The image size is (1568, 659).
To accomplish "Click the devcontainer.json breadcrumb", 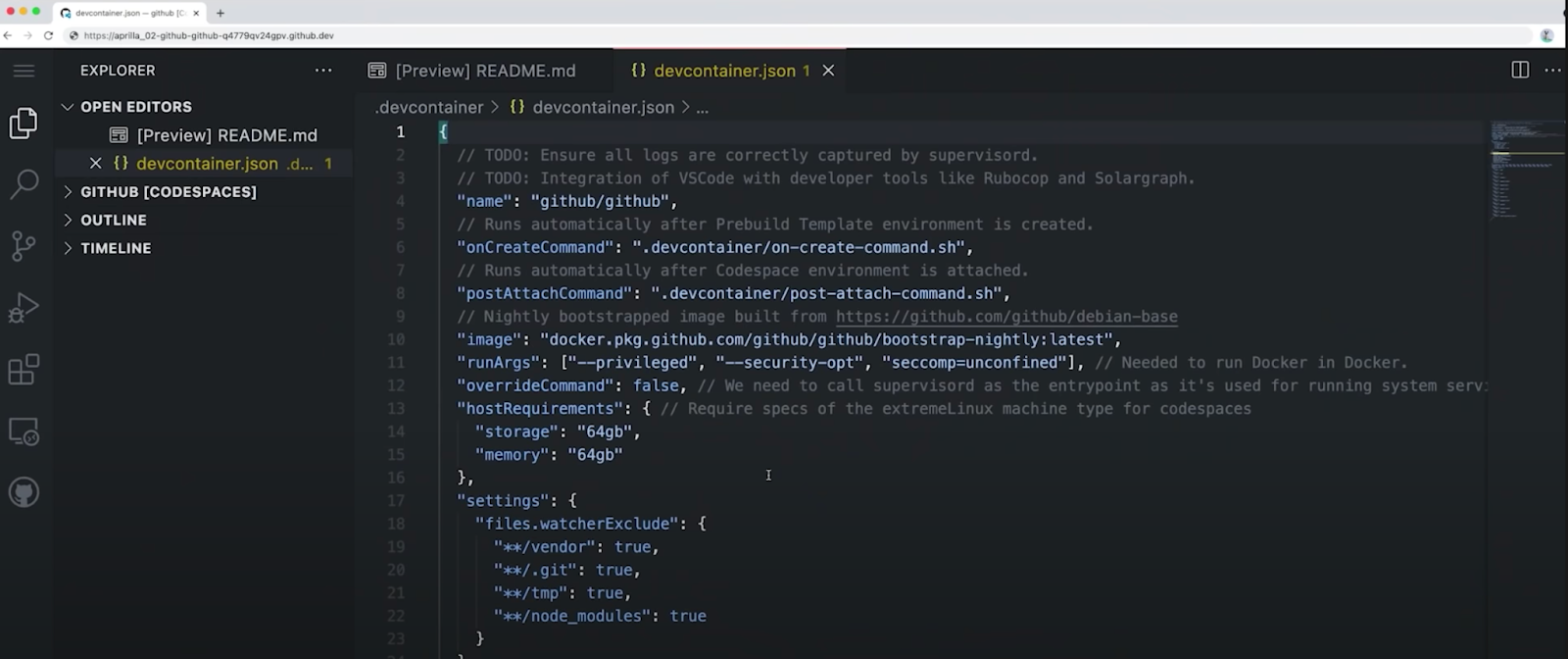I will [603, 108].
